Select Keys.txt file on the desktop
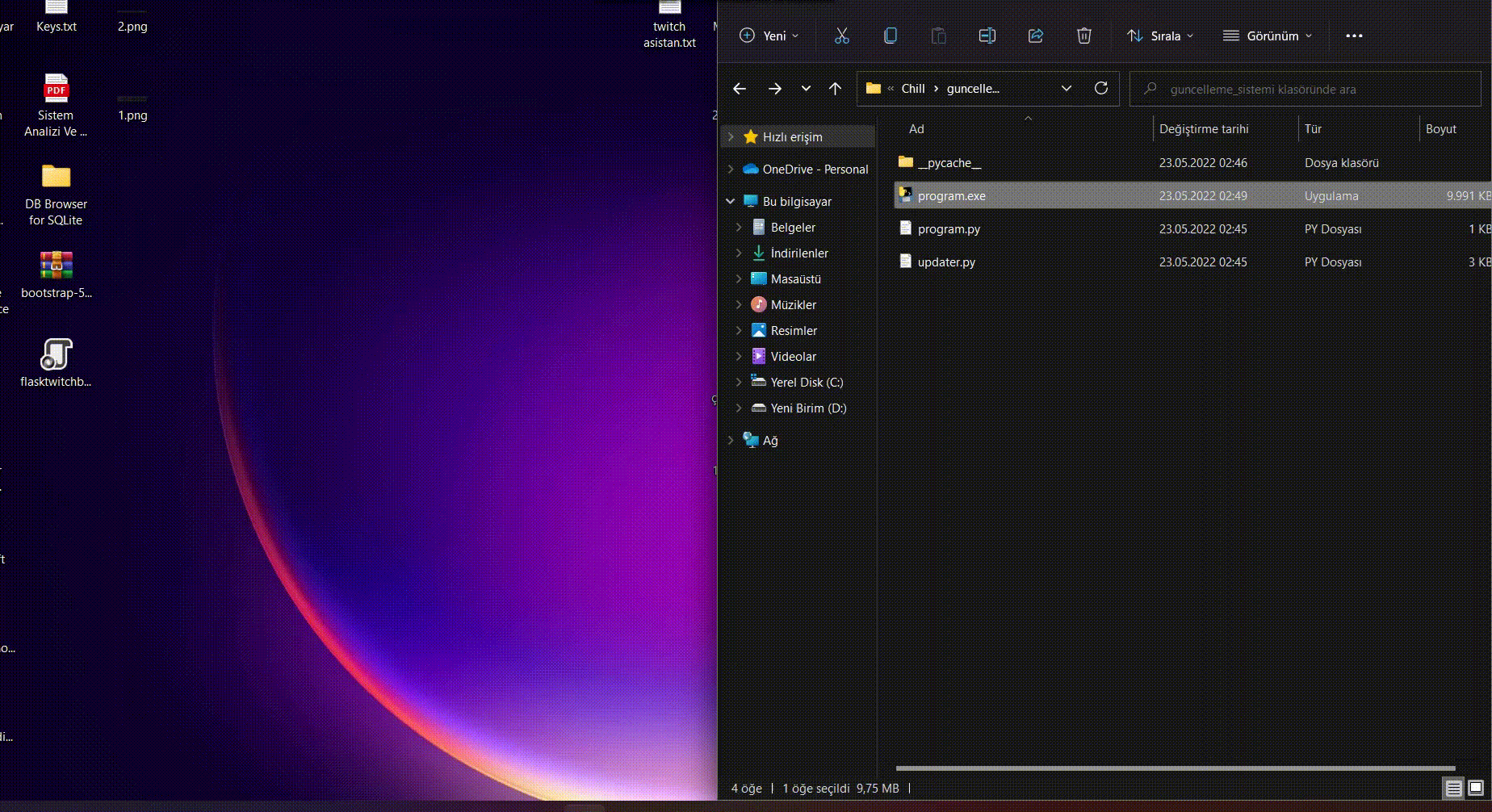This screenshot has height=812, width=1492. 57,18
